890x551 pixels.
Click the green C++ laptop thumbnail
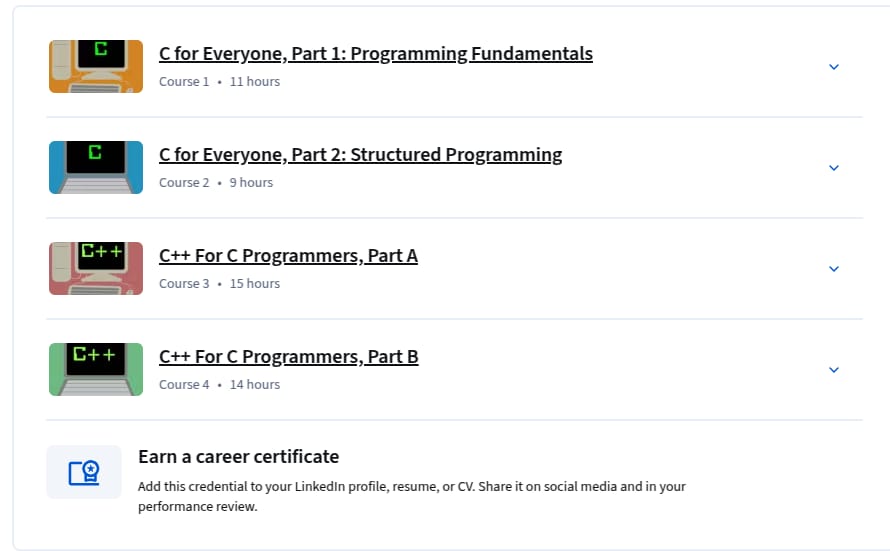pos(96,369)
